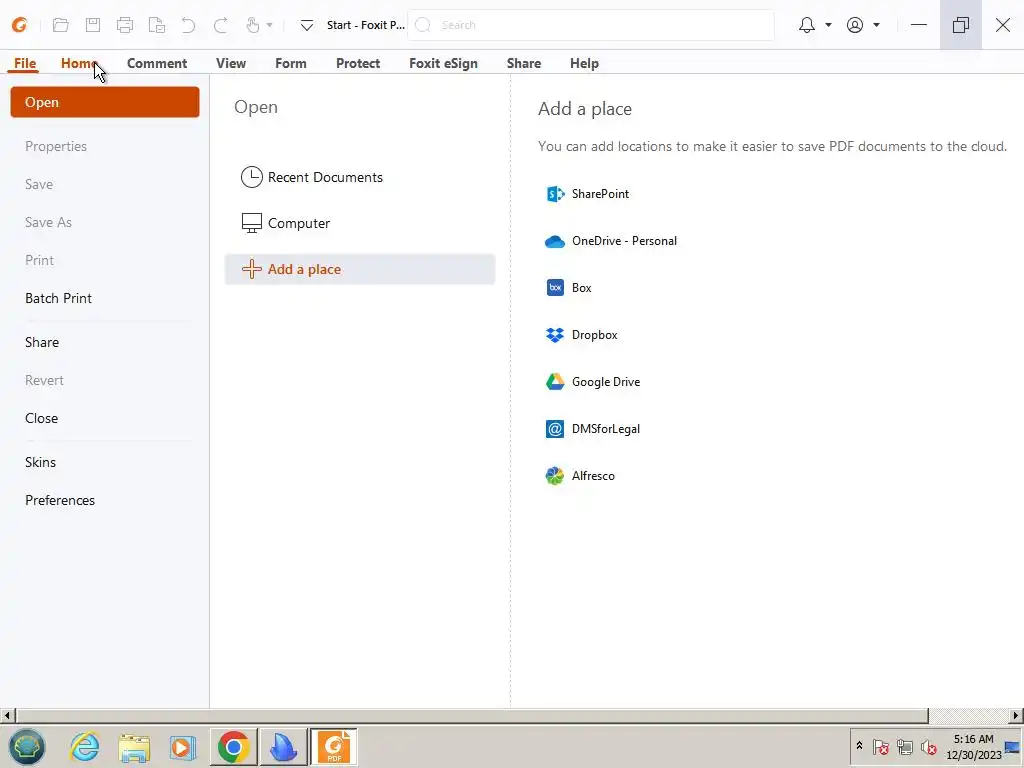Screen dimensions: 1024x768
Task: Open Internet Explorer from taskbar
Action: click(85, 746)
